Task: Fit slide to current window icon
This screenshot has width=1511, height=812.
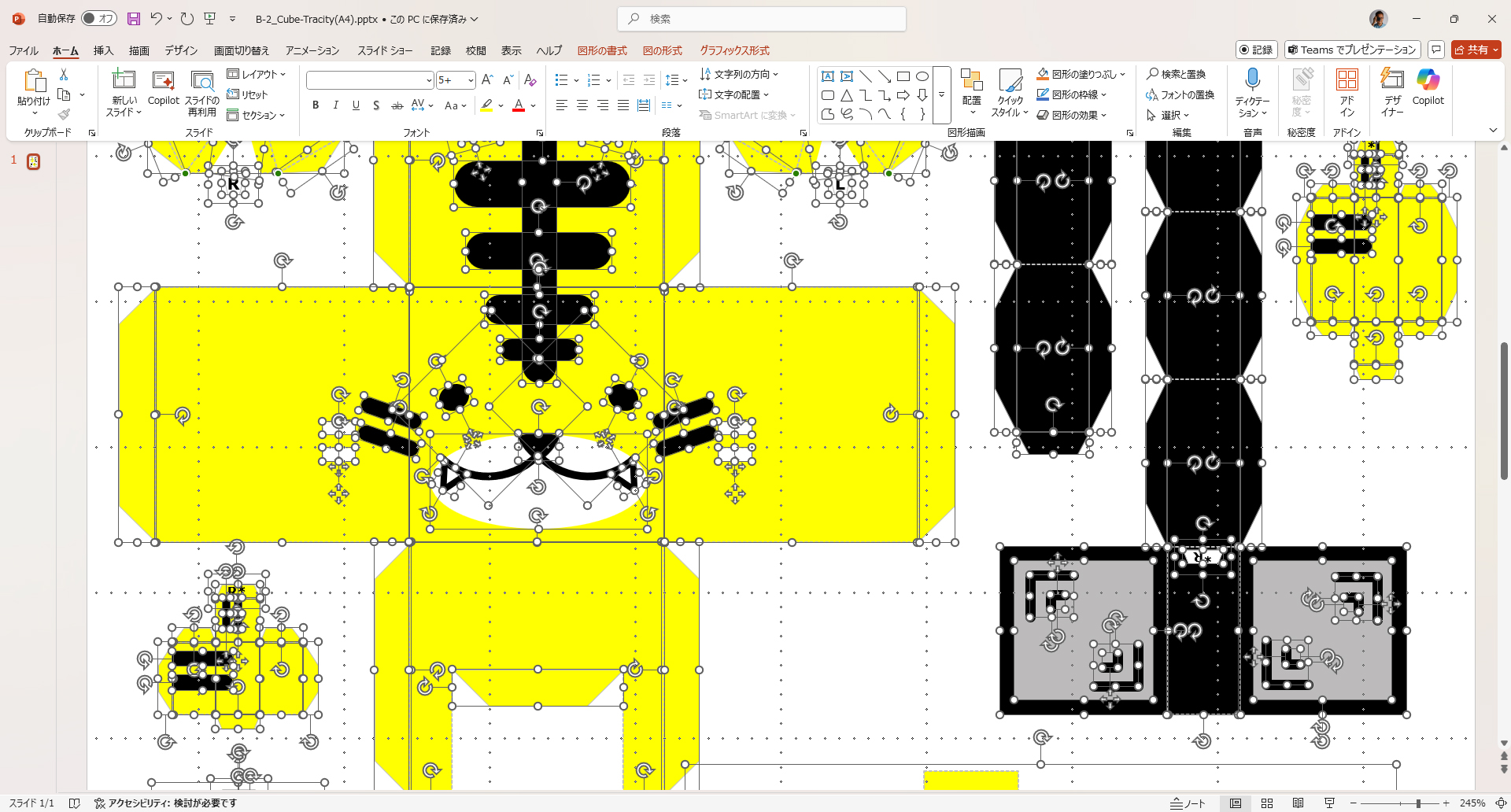Action: pyautogui.click(x=1501, y=803)
